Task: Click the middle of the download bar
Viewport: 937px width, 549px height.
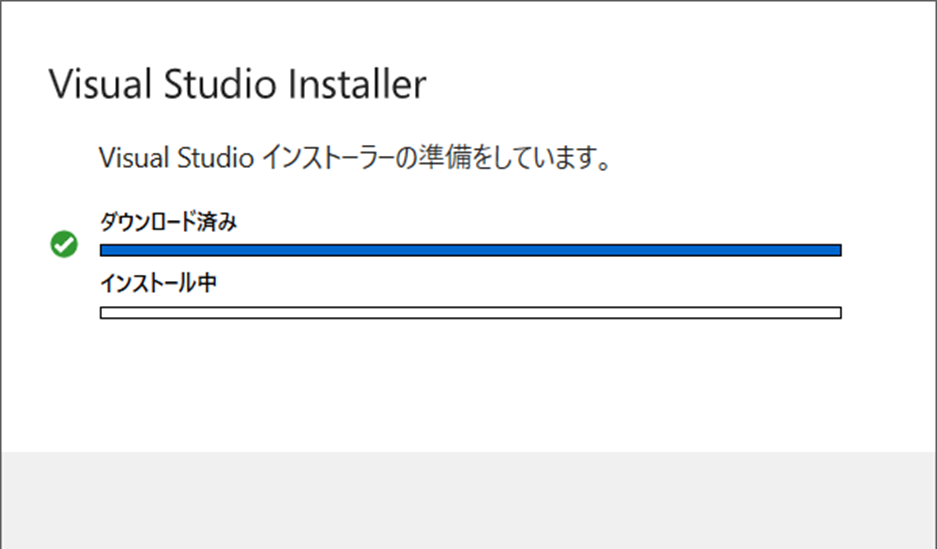Action: pos(470,250)
